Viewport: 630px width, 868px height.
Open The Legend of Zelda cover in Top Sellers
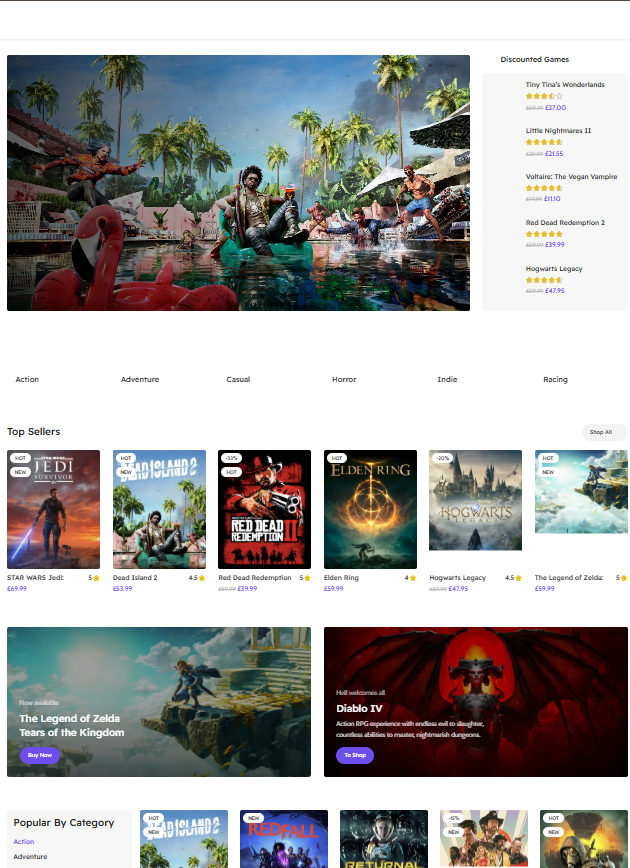(x=581, y=492)
